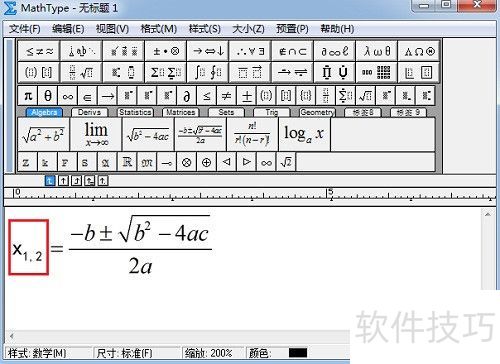Insert the n!/r!(n−r)! combination expression
Image resolution: width=500 pixels, height=364 pixels.
[x=252, y=135]
